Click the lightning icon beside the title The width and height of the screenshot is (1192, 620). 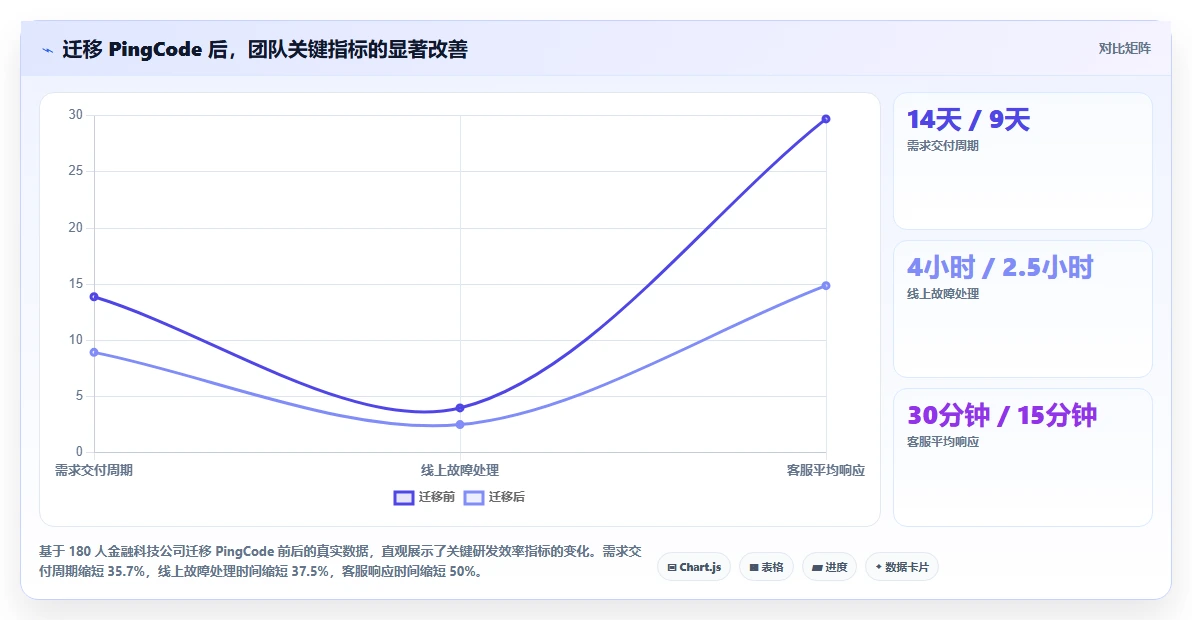[x=48, y=51]
